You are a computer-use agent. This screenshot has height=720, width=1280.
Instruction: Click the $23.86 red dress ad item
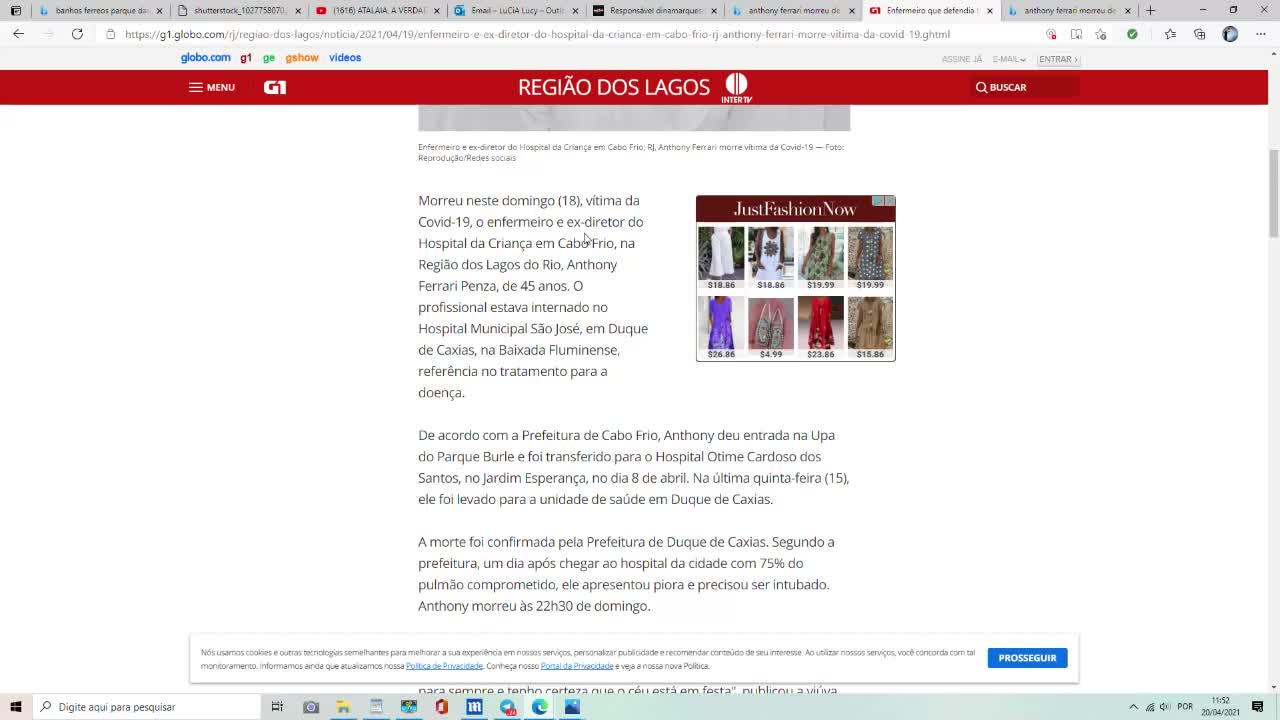(820, 328)
